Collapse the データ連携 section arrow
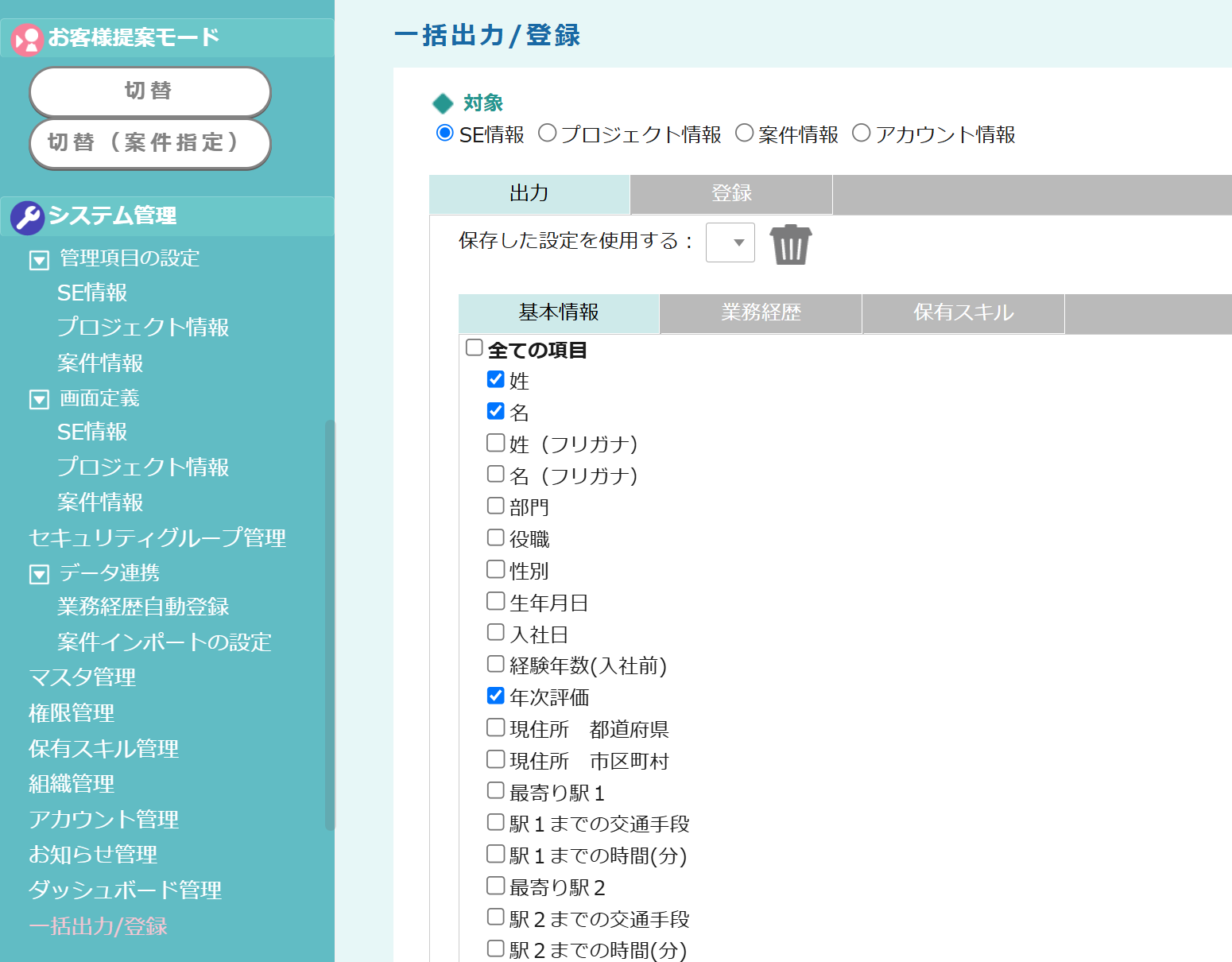Screen dimensions: 1232x962 click(39, 574)
